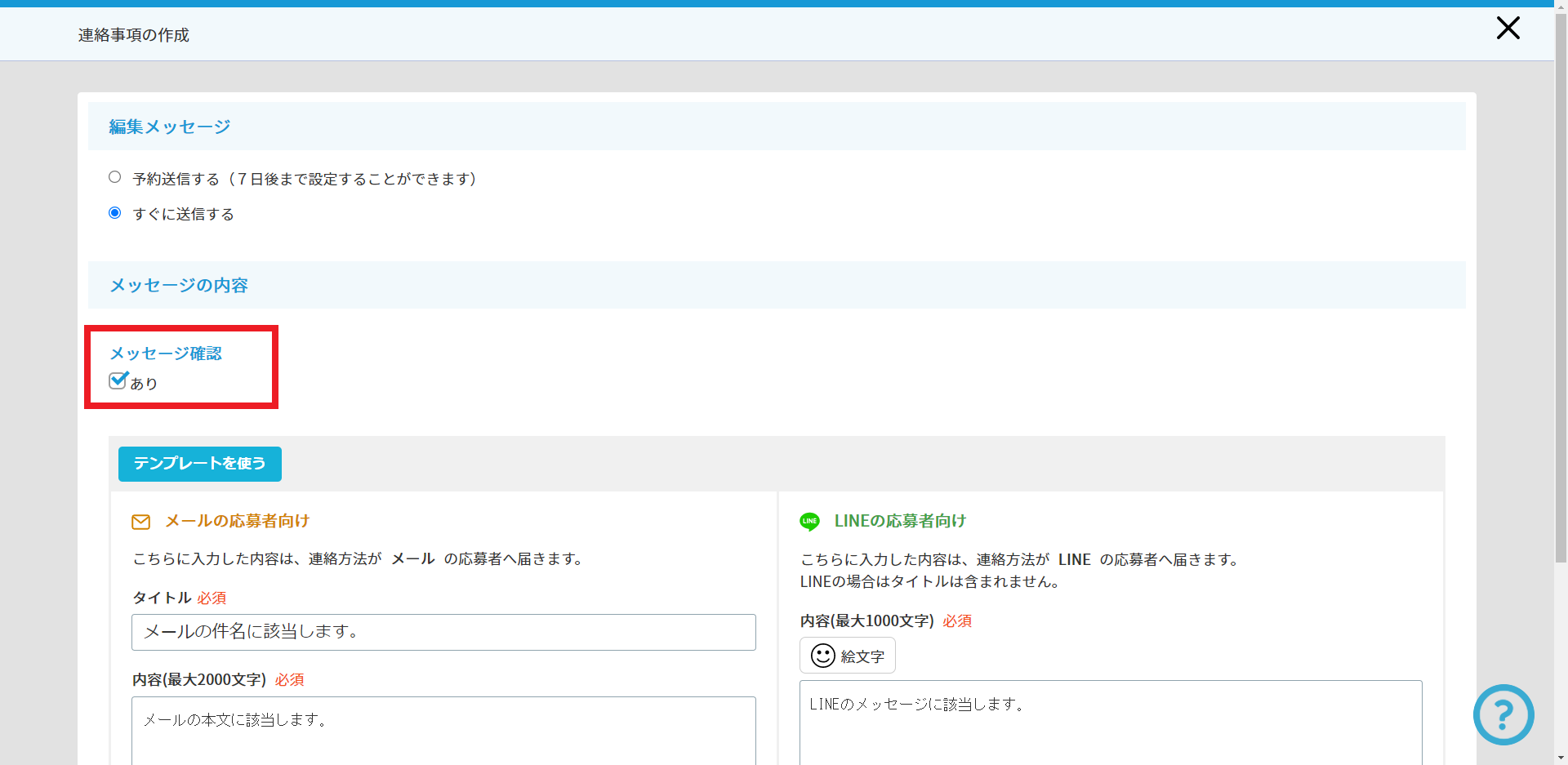Open help via the question mark icon
1568x765 pixels.
tap(1503, 714)
